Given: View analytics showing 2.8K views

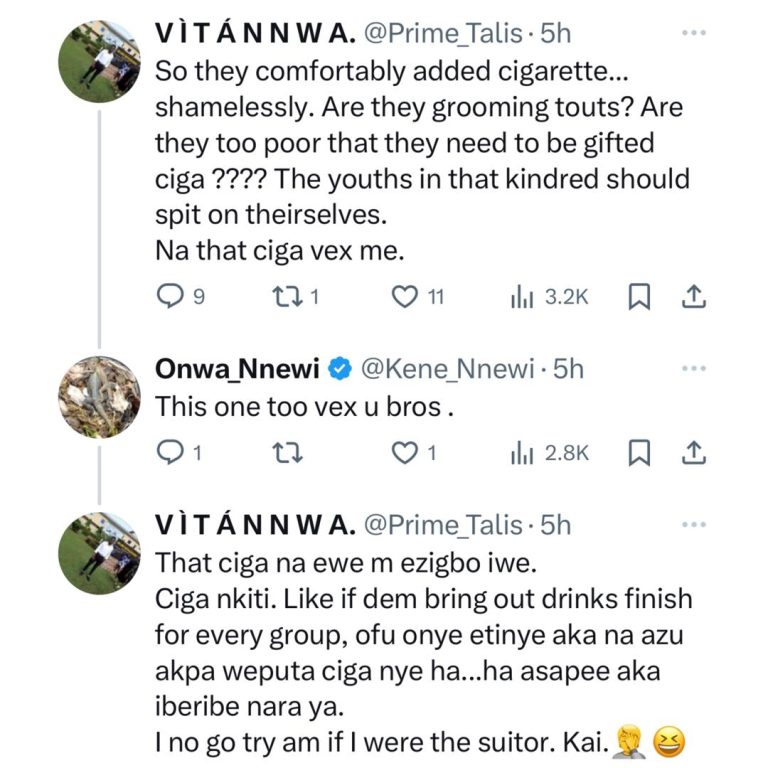Looking at the screenshot, I should [520, 453].
